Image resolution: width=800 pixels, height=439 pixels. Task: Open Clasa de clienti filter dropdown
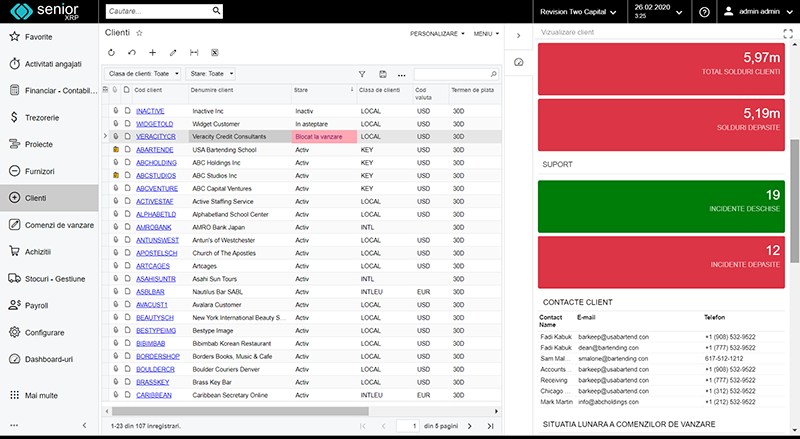(142, 74)
